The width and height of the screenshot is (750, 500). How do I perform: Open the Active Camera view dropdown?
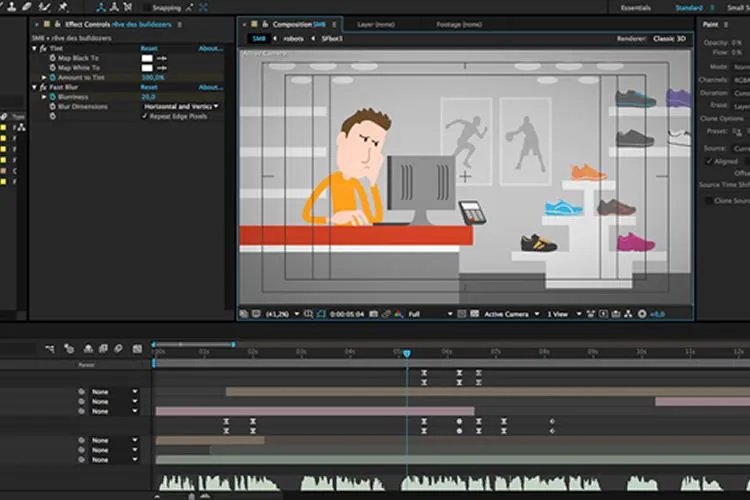[511, 314]
